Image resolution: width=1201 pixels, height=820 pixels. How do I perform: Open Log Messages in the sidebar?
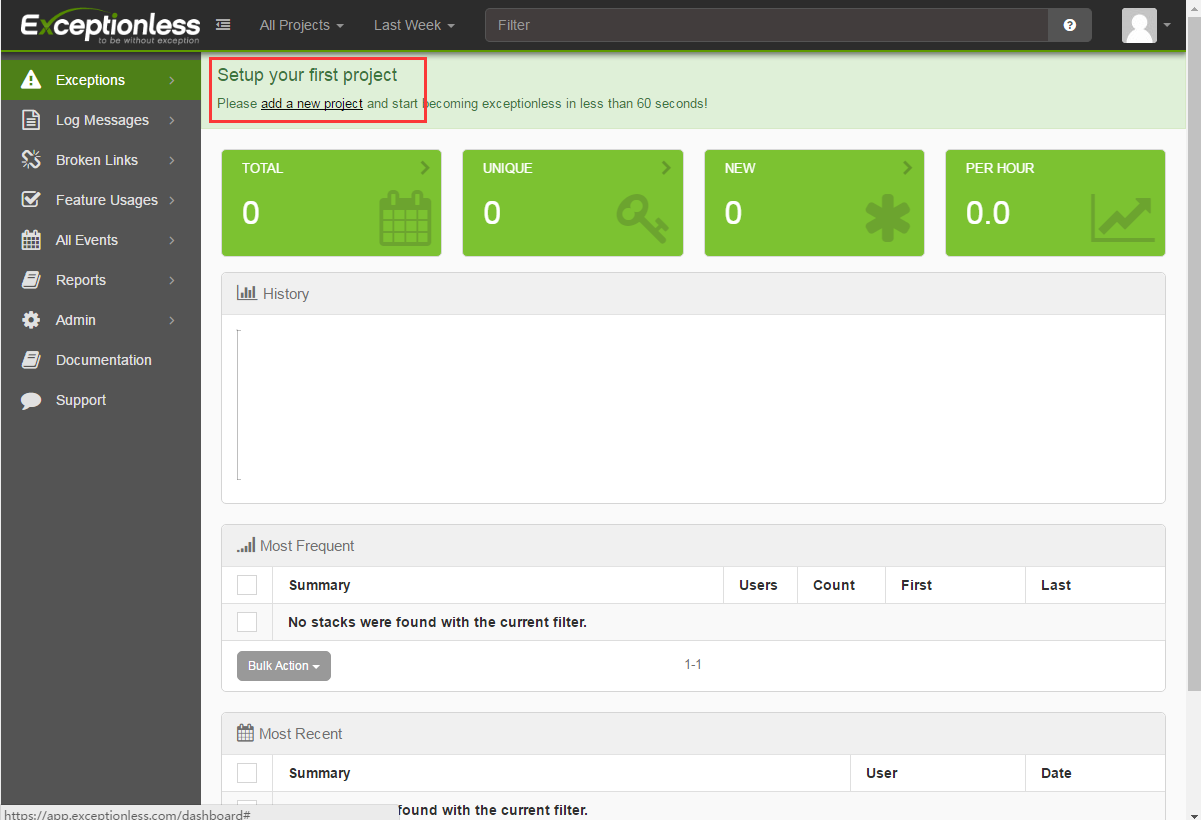click(102, 120)
